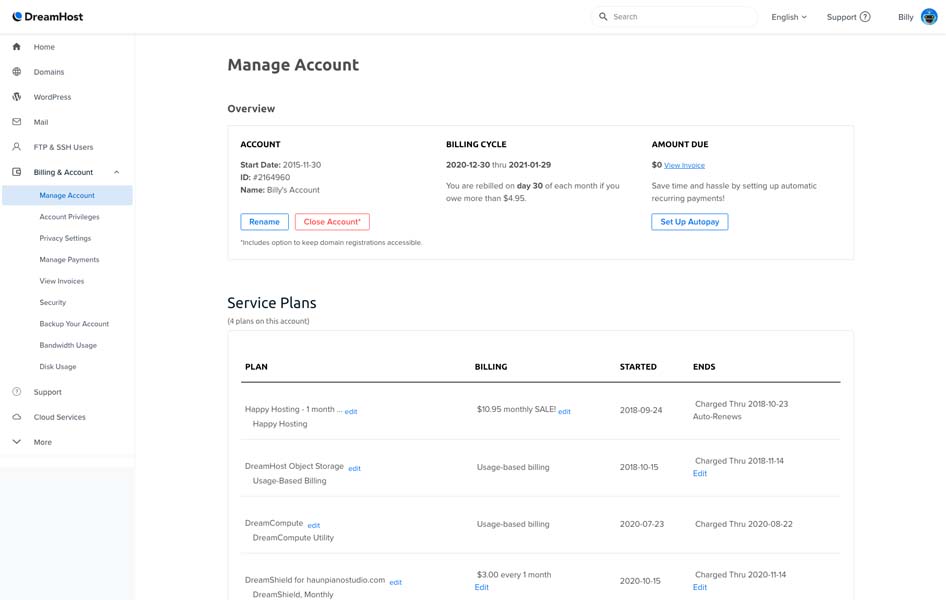Click the Support question mark icon in sidebar
Image resolution: width=946 pixels, height=600 pixels.
(x=17, y=392)
